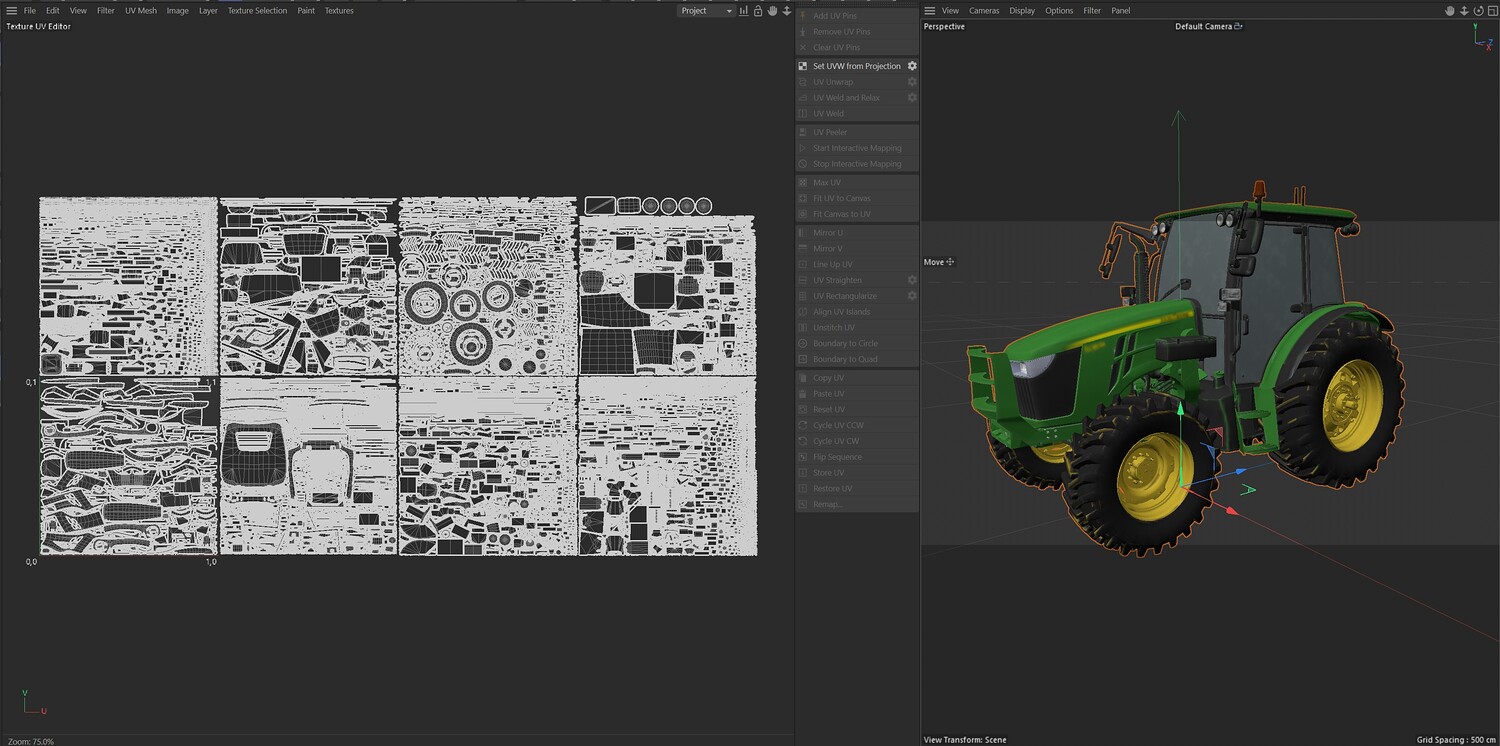This screenshot has height=746, width=1500.
Task: Click the Cycle UV CCW command
Action: (x=857, y=425)
